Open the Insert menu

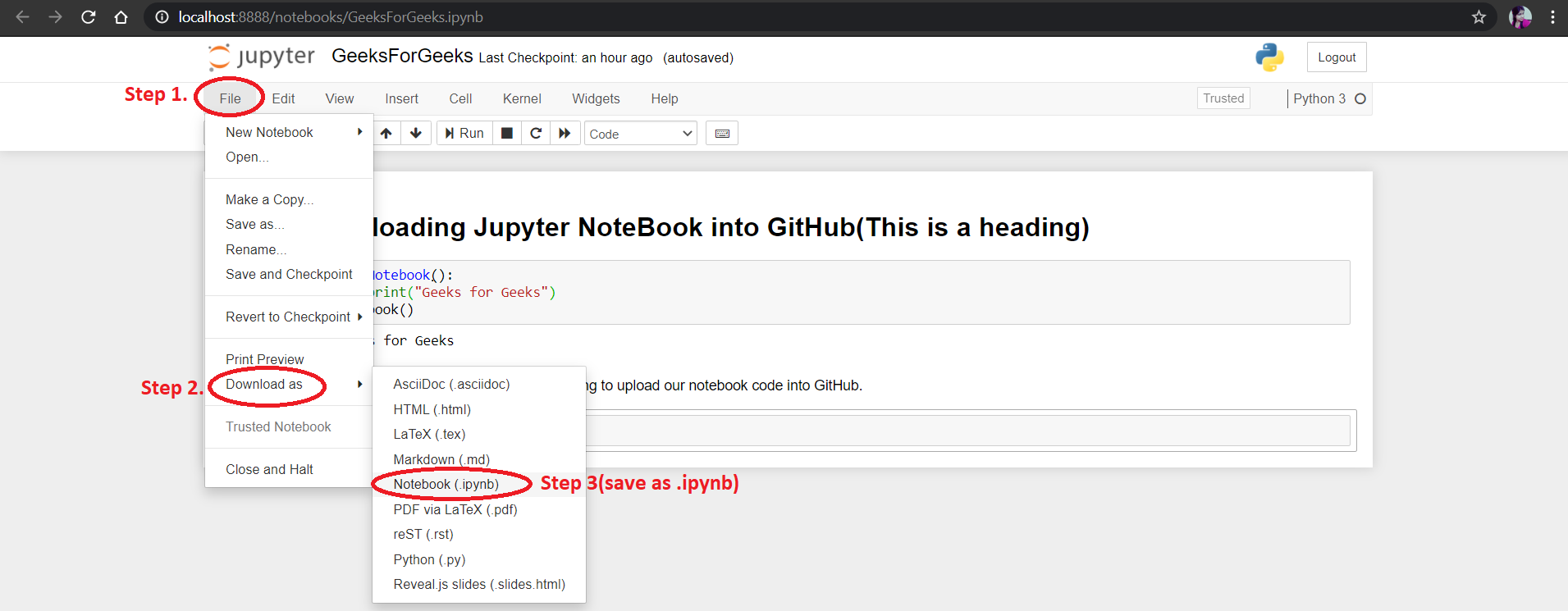pos(402,98)
